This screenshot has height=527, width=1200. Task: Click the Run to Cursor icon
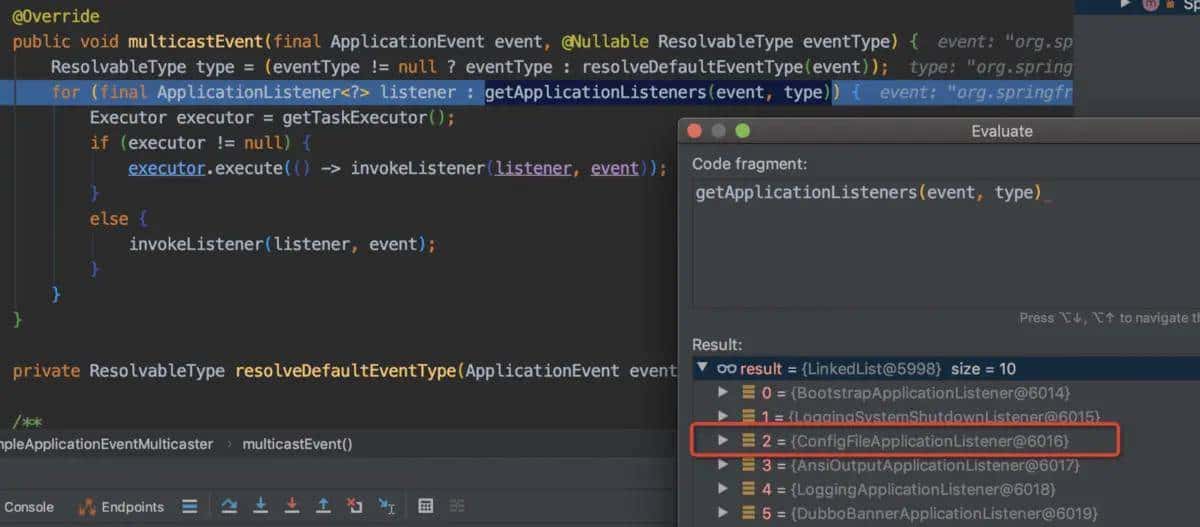pos(387,506)
